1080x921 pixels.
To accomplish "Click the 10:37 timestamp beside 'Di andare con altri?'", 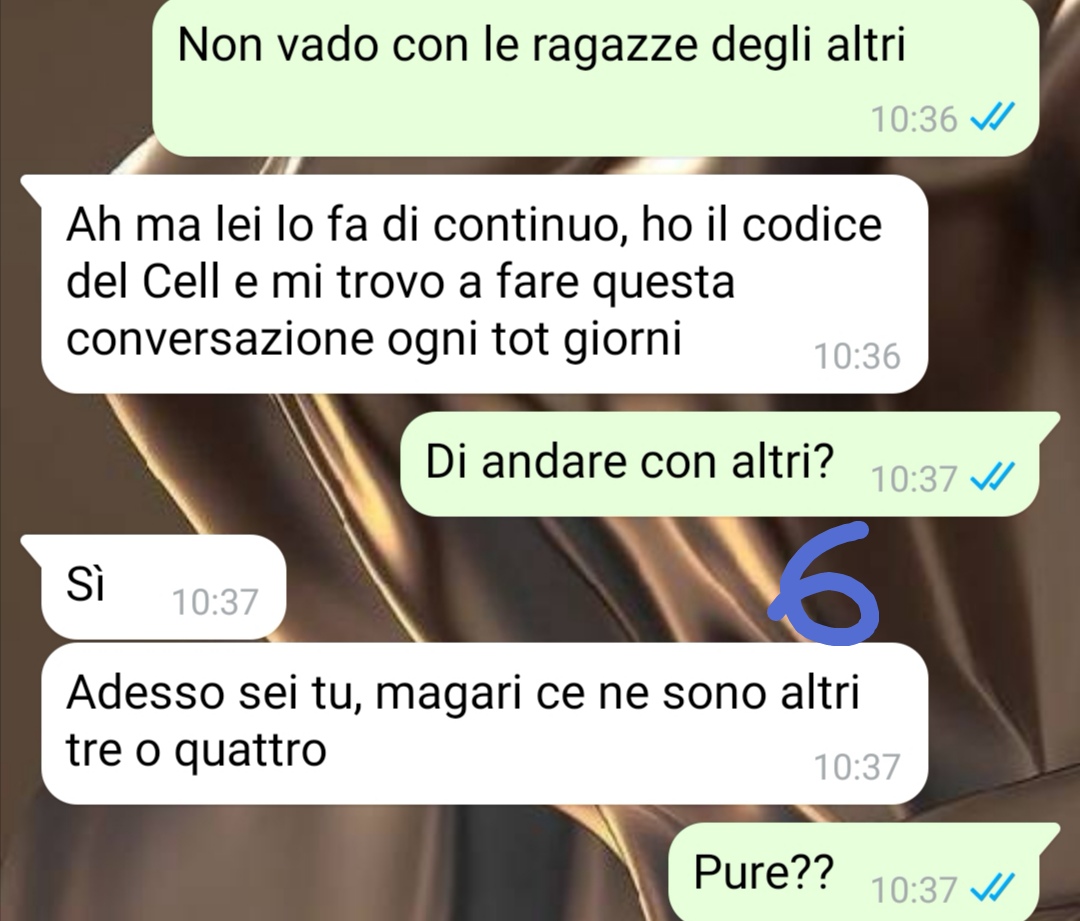I will tap(914, 477).
